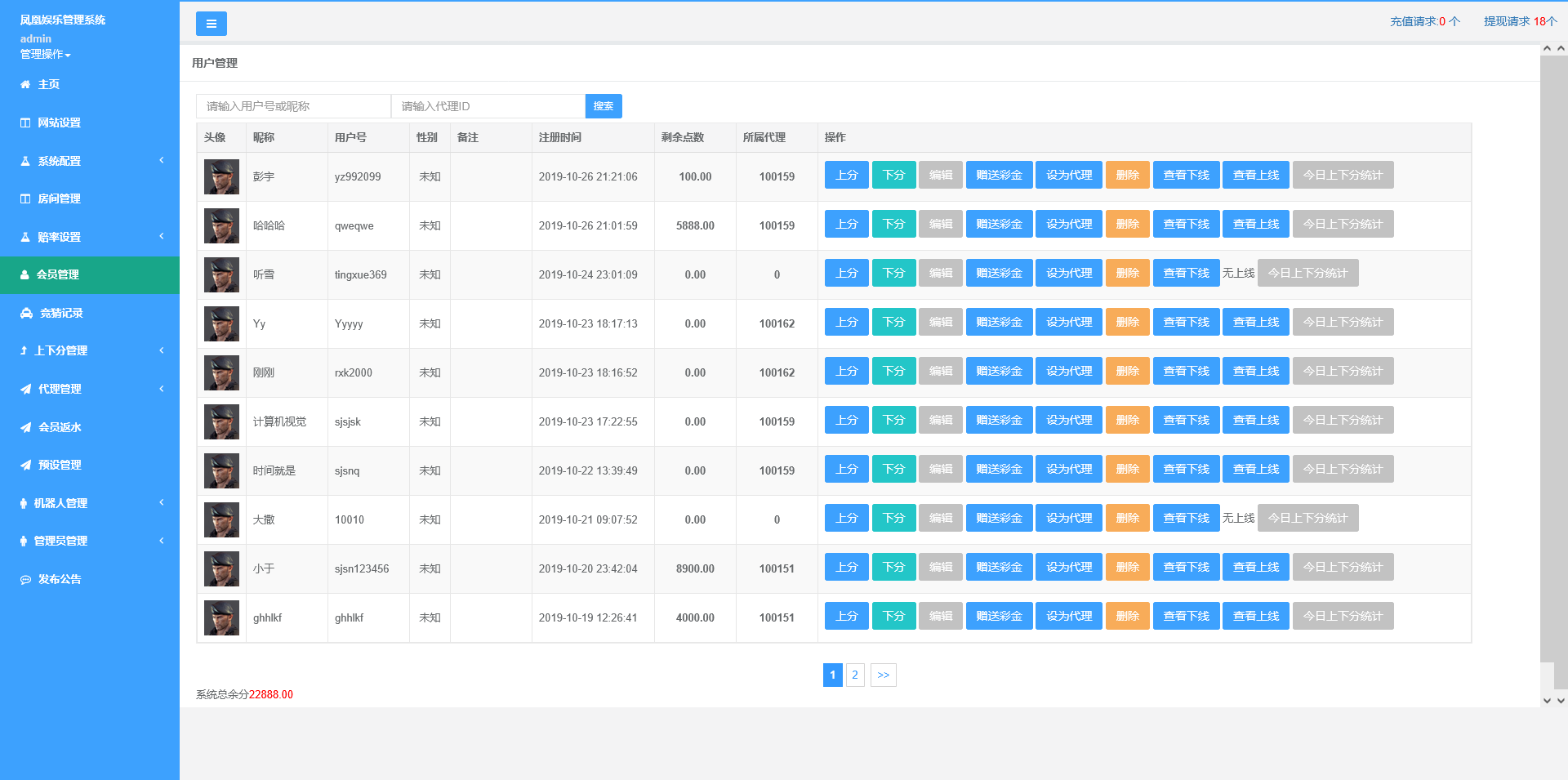The width and height of the screenshot is (1568, 780).
Task: Click the 网站设置 sidebar icon
Action: [x=25, y=123]
